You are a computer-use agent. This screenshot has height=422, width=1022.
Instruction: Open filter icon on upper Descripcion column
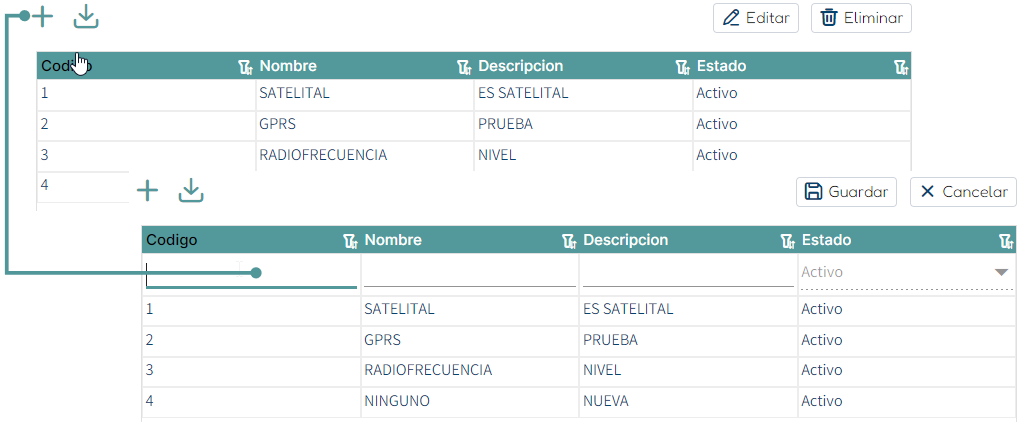pos(682,67)
